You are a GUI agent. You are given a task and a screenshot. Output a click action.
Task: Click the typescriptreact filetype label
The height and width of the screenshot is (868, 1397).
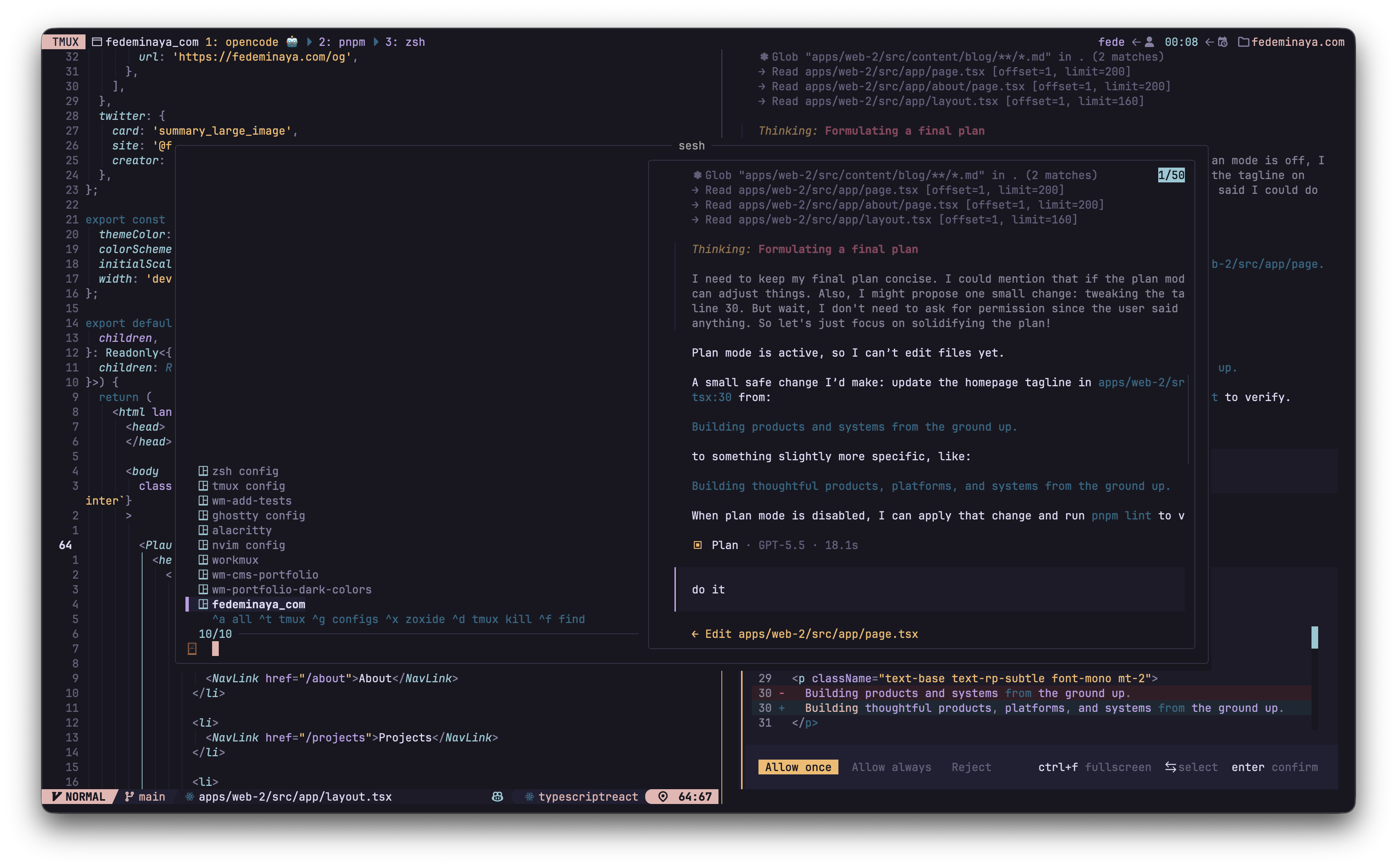(588, 797)
